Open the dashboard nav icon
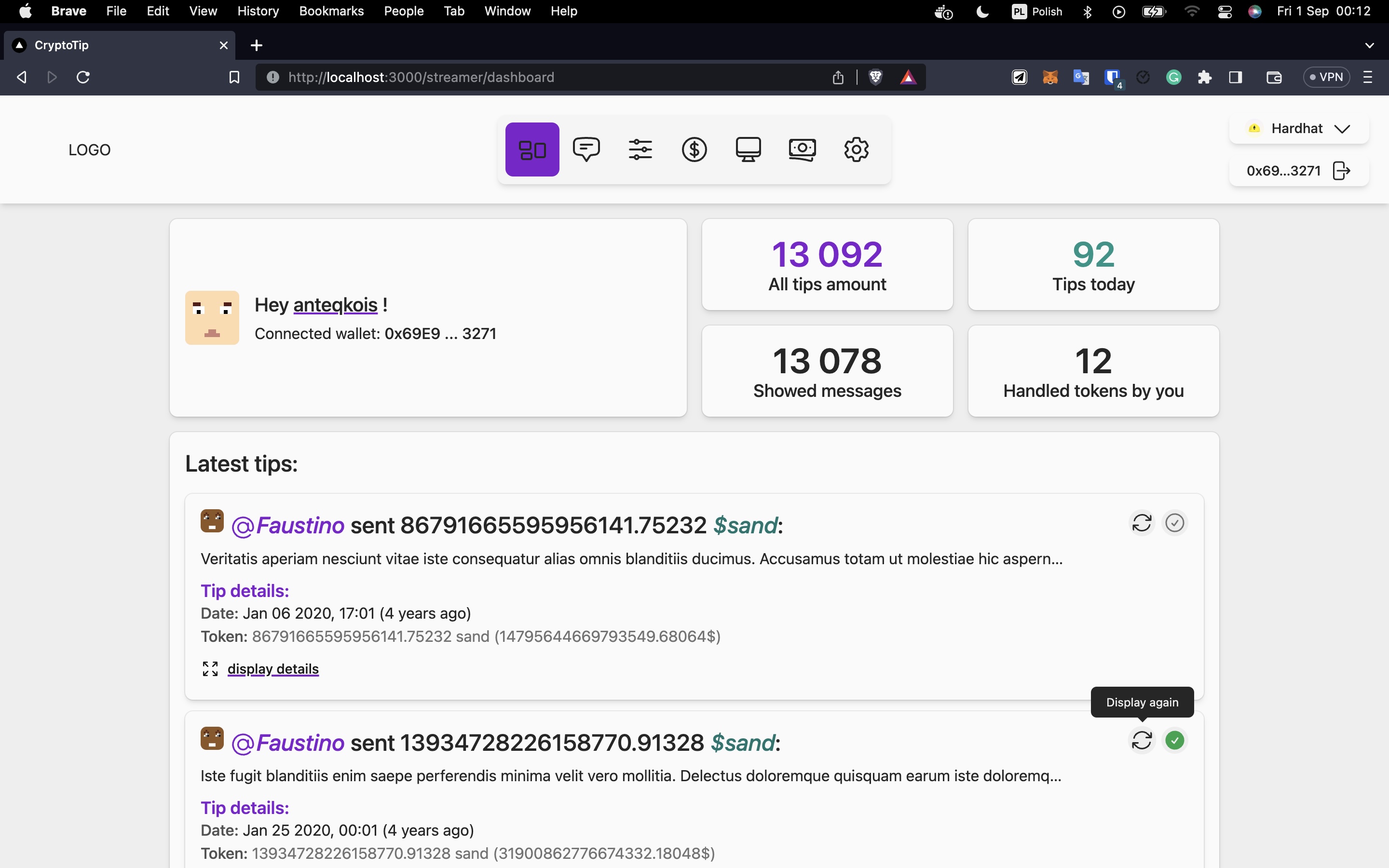Viewport: 1389px width, 868px height. (x=532, y=149)
